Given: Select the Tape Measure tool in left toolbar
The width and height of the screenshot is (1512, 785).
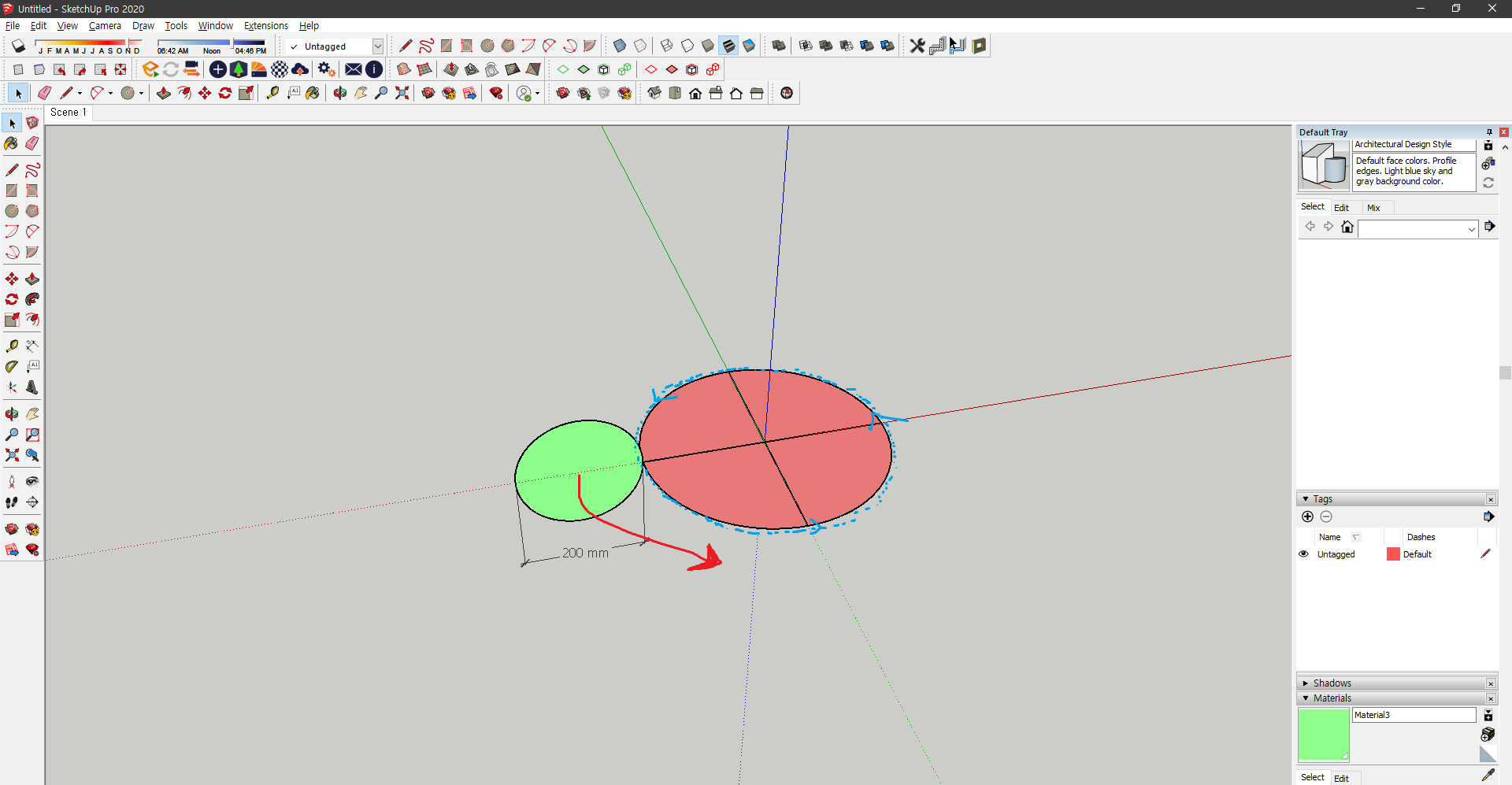Looking at the screenshot, I should 11,346.
